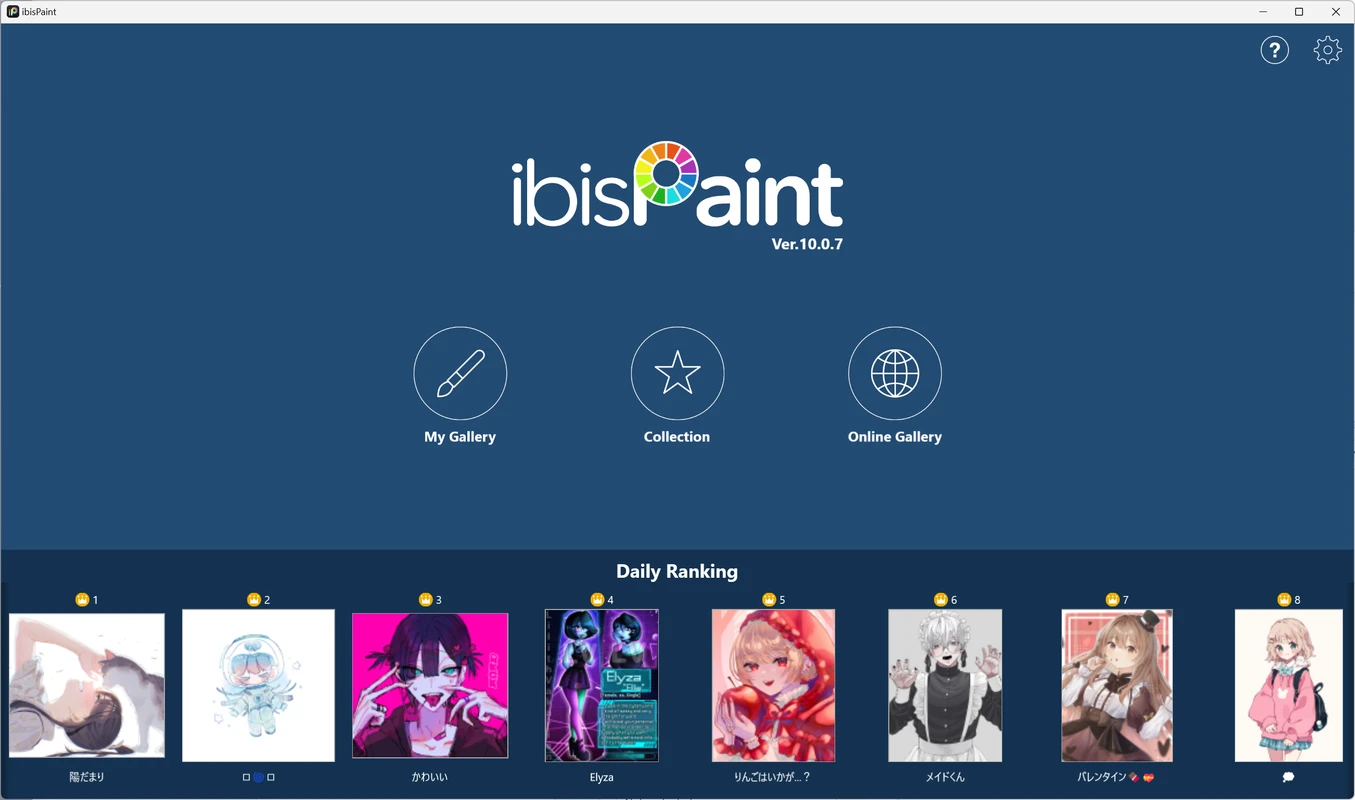This screenshot has height=800, width=1355.
Task: Click the Online Gallery label text
Action: coord(894,436)
